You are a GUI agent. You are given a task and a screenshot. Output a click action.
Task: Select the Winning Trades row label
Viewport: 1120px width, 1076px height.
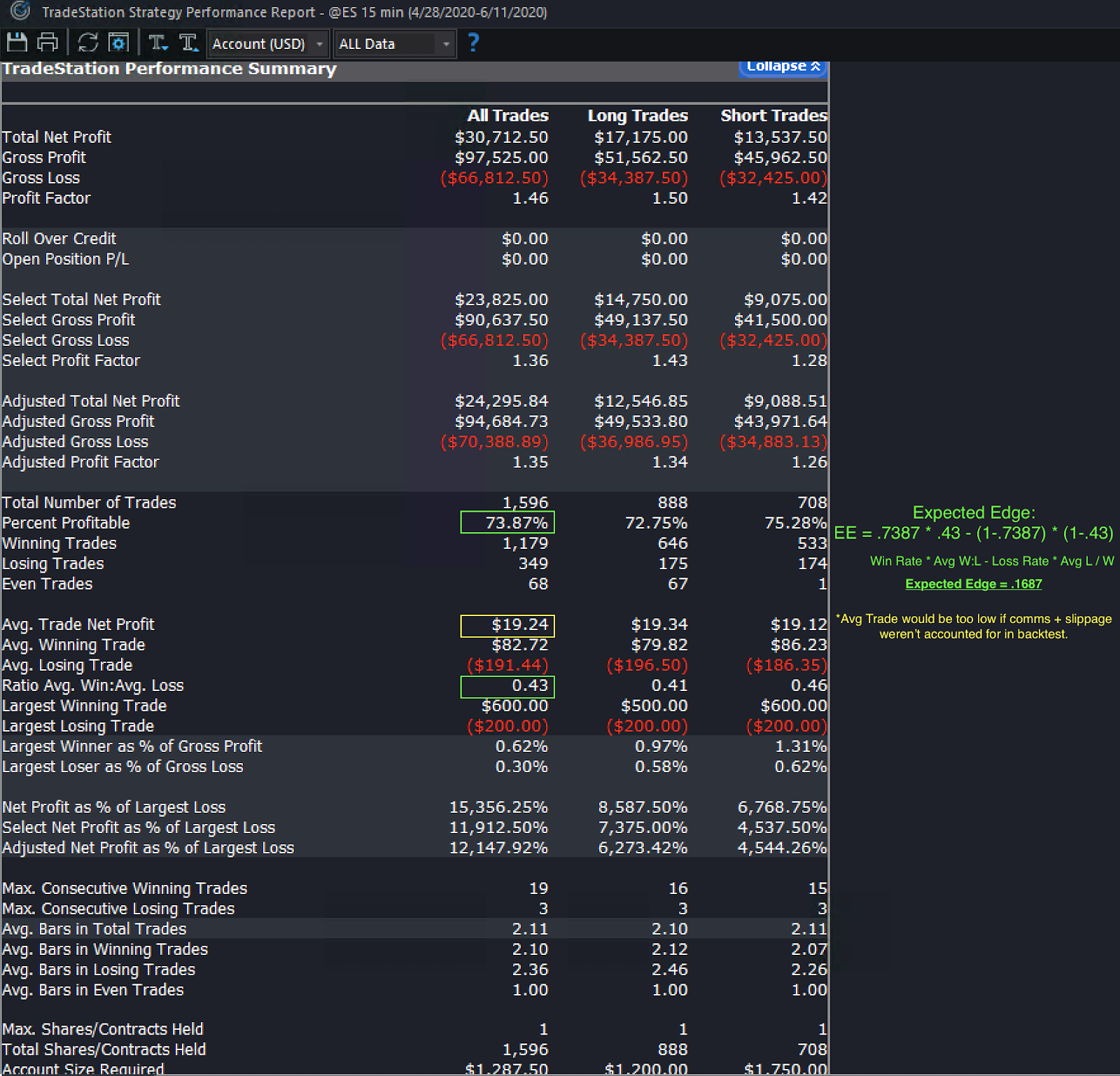59,543
